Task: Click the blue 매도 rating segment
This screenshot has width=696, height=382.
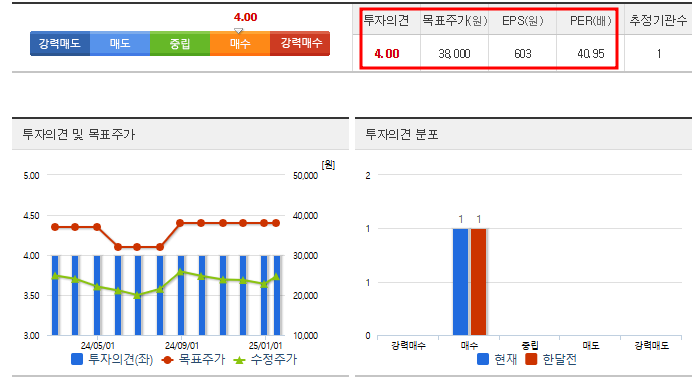Action: pos(120,43)
